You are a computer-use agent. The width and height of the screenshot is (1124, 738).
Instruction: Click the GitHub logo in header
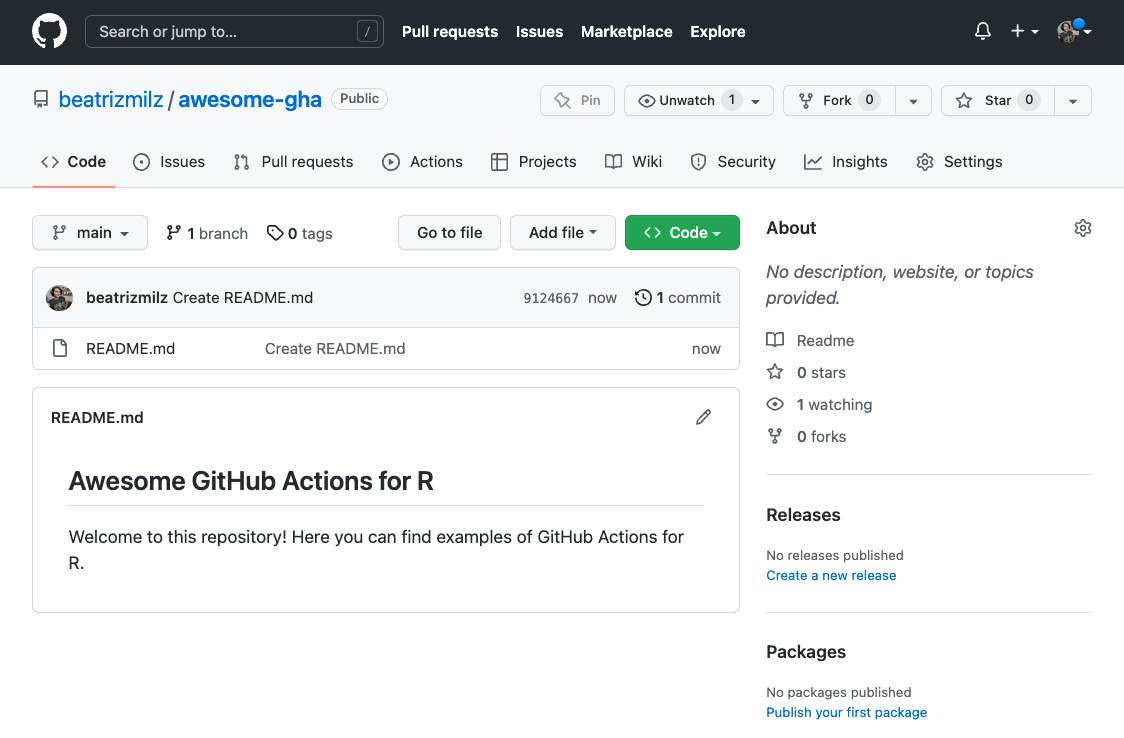click(49, 32)
